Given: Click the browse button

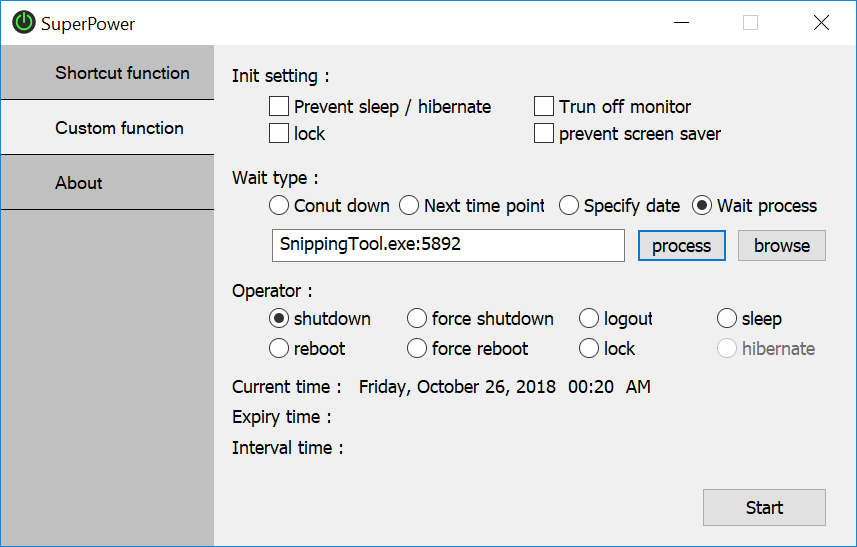Looking at the screenshot, I should (782, 246).
